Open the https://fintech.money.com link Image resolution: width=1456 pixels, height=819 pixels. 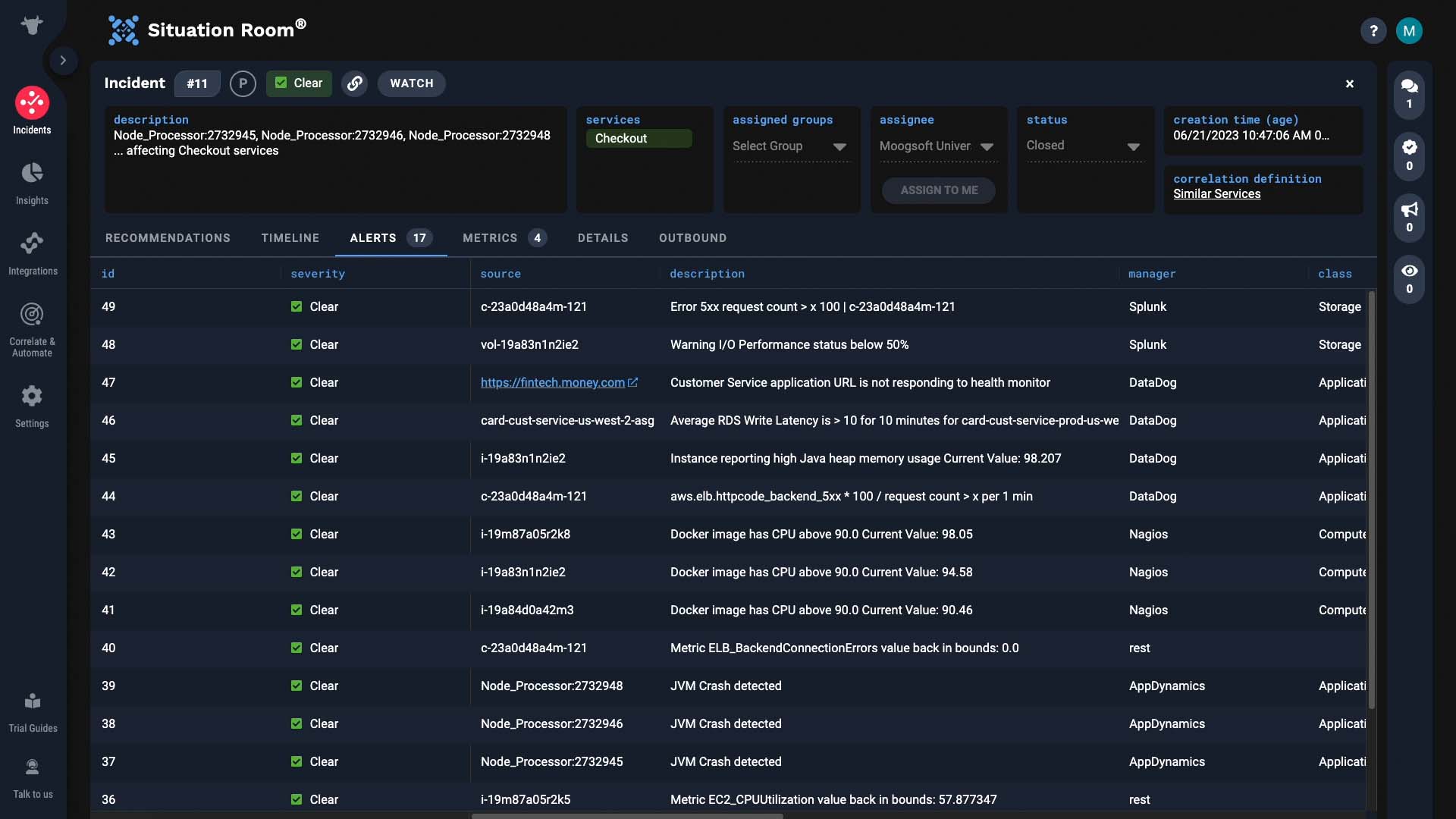click(553, 383)
